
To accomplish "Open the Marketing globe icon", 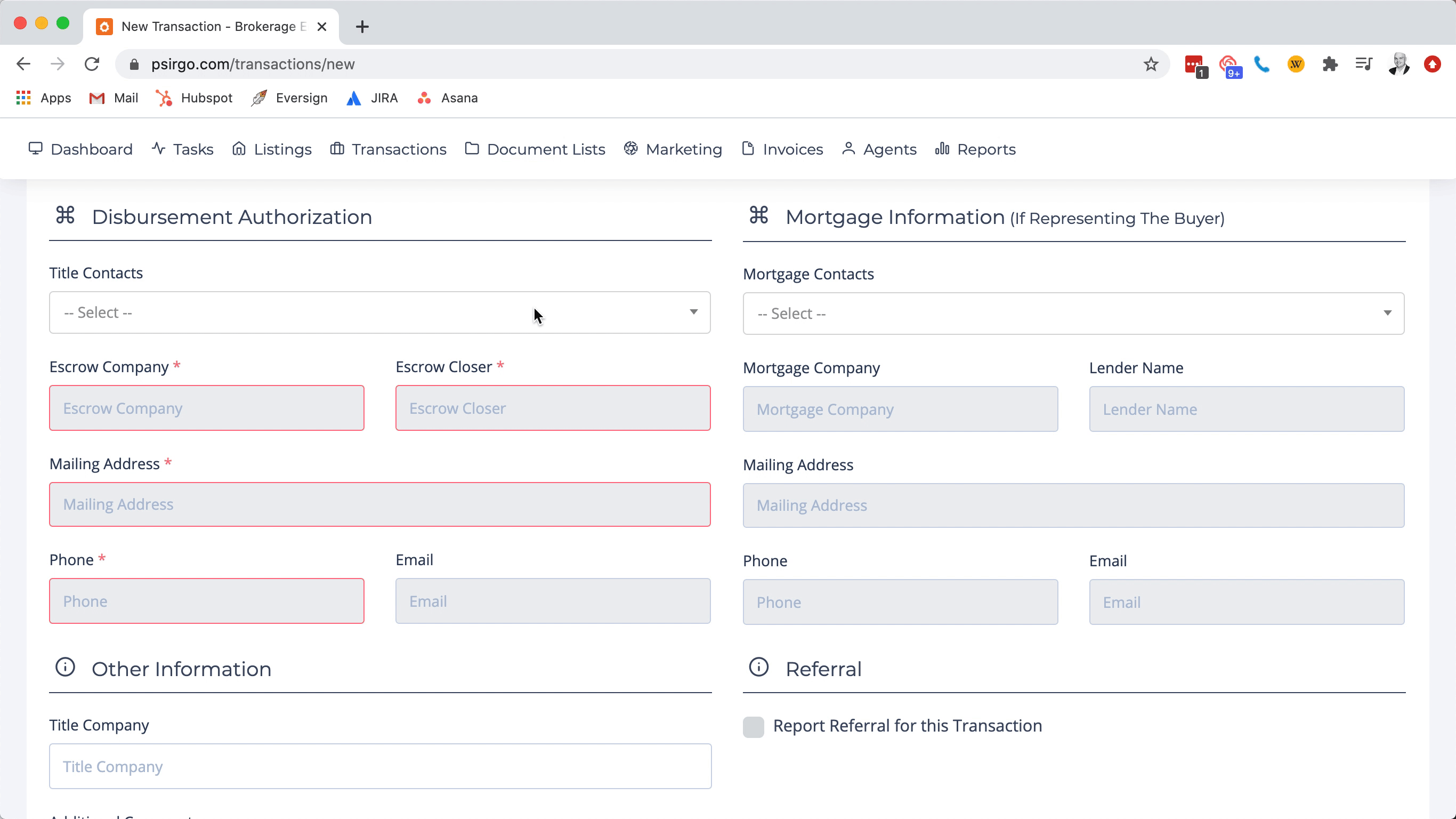I will (630, 149).
